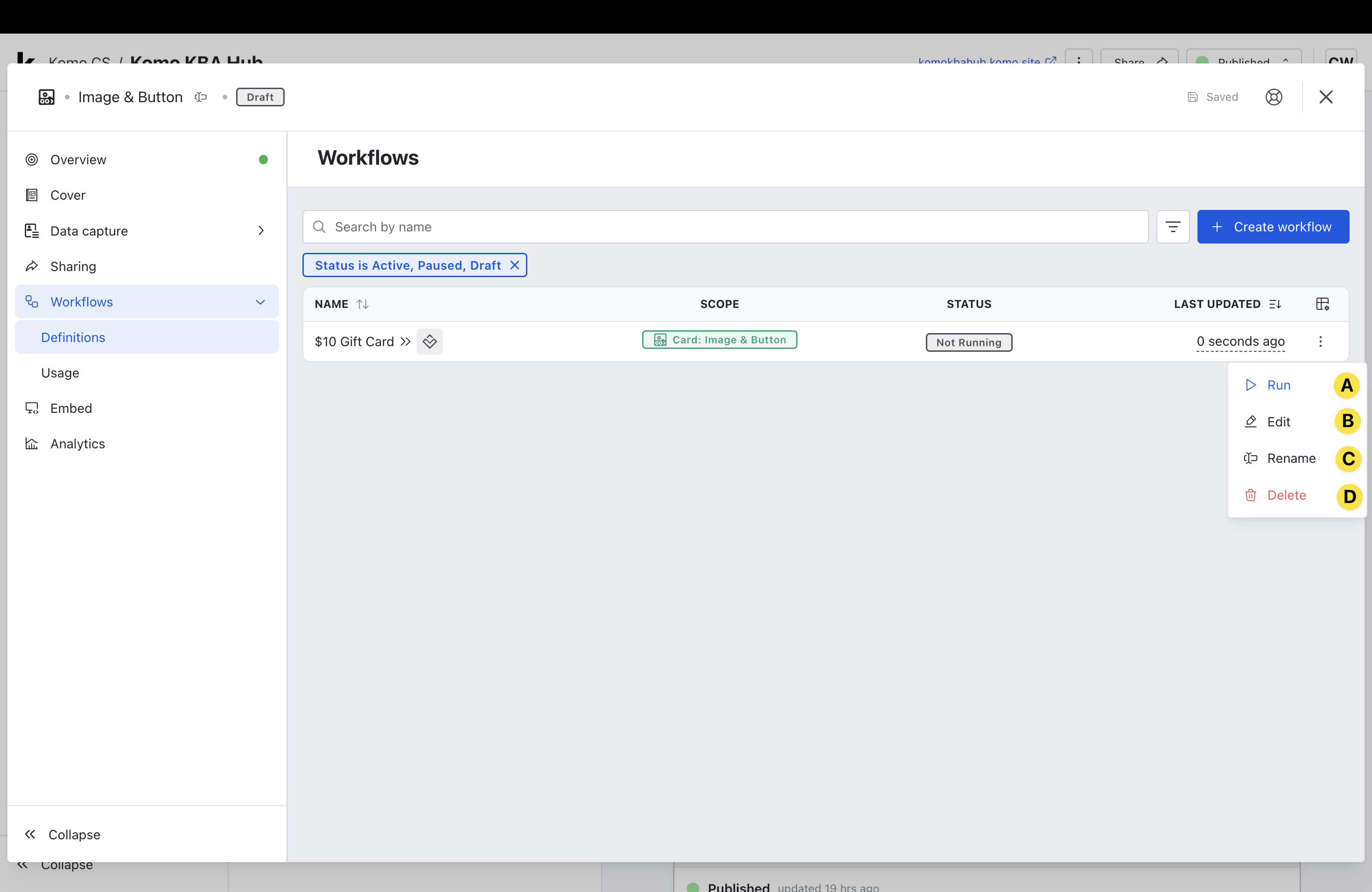
Task: Click the rename icon beside Image & Button
Action: 201,97
